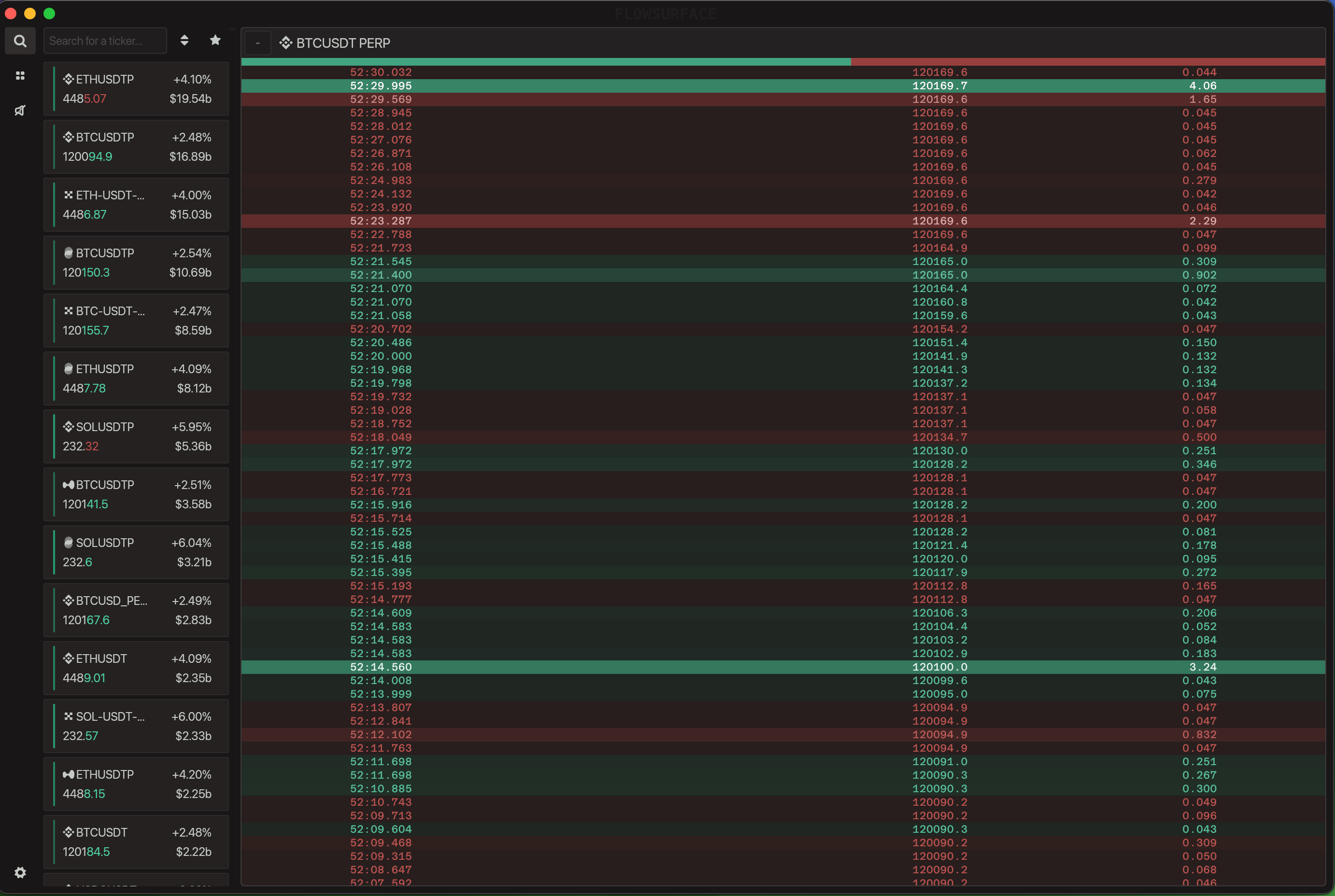Open the settings gear icon
1335x896 pixels.
[x=20, y=872]
